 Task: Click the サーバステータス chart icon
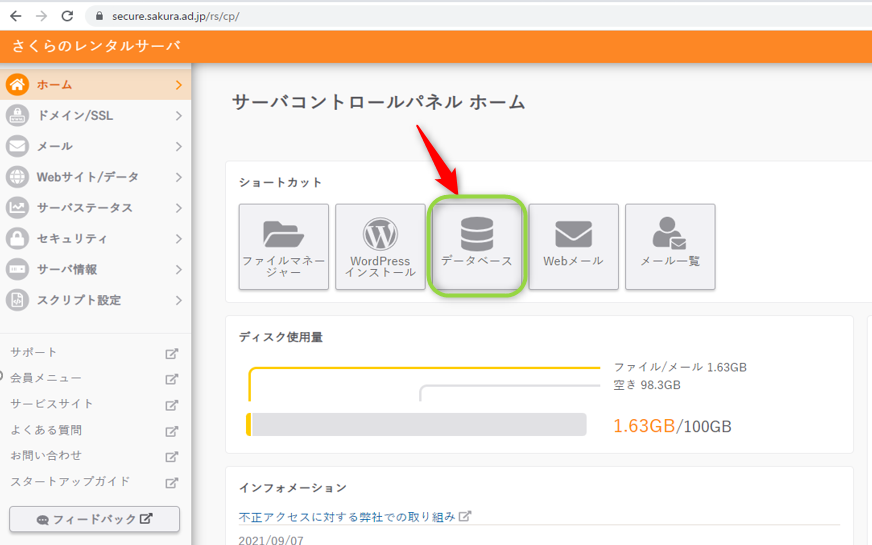click(17, 207)
